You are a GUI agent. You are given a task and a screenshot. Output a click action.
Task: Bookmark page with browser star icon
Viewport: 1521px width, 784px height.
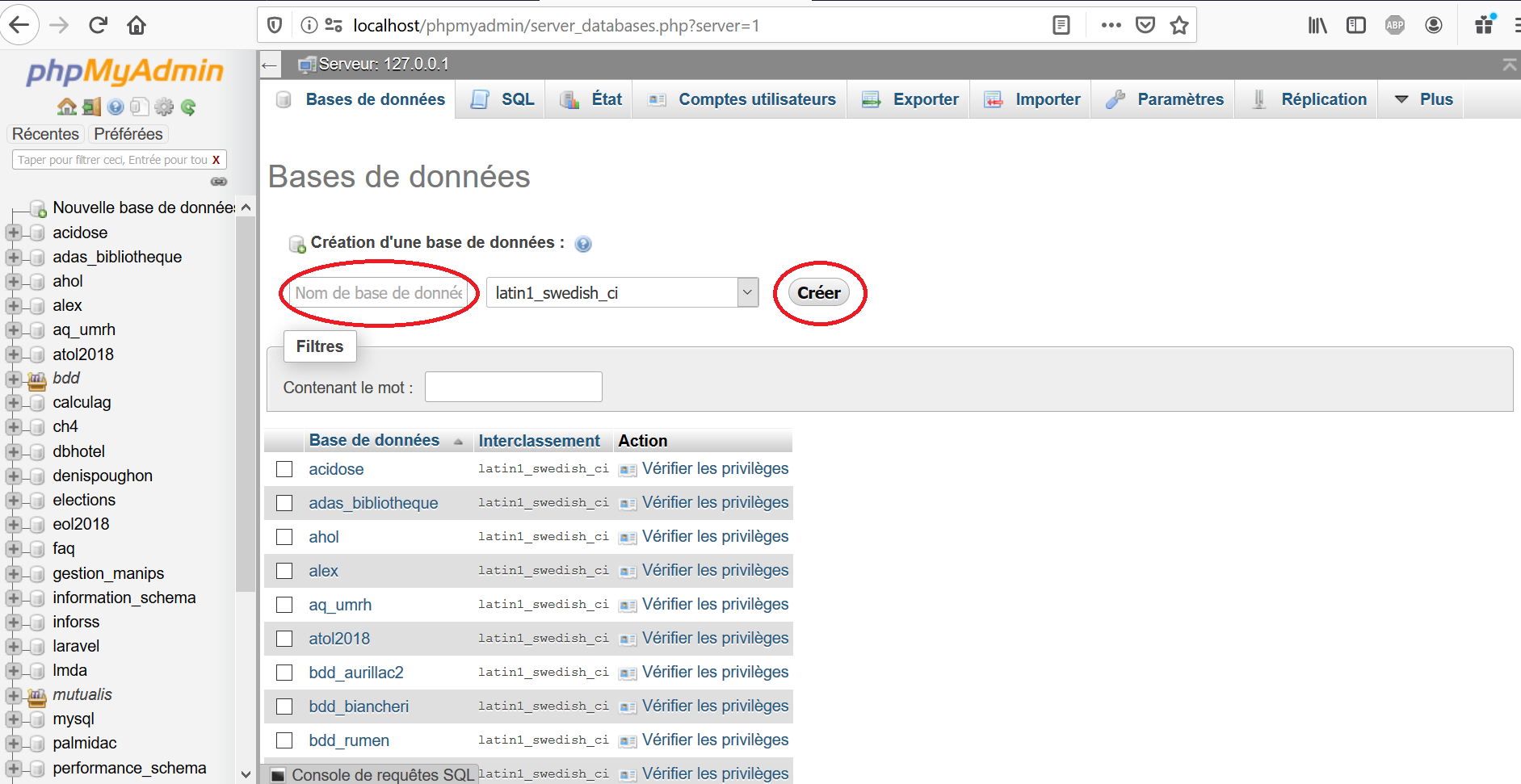[1179, 25]
